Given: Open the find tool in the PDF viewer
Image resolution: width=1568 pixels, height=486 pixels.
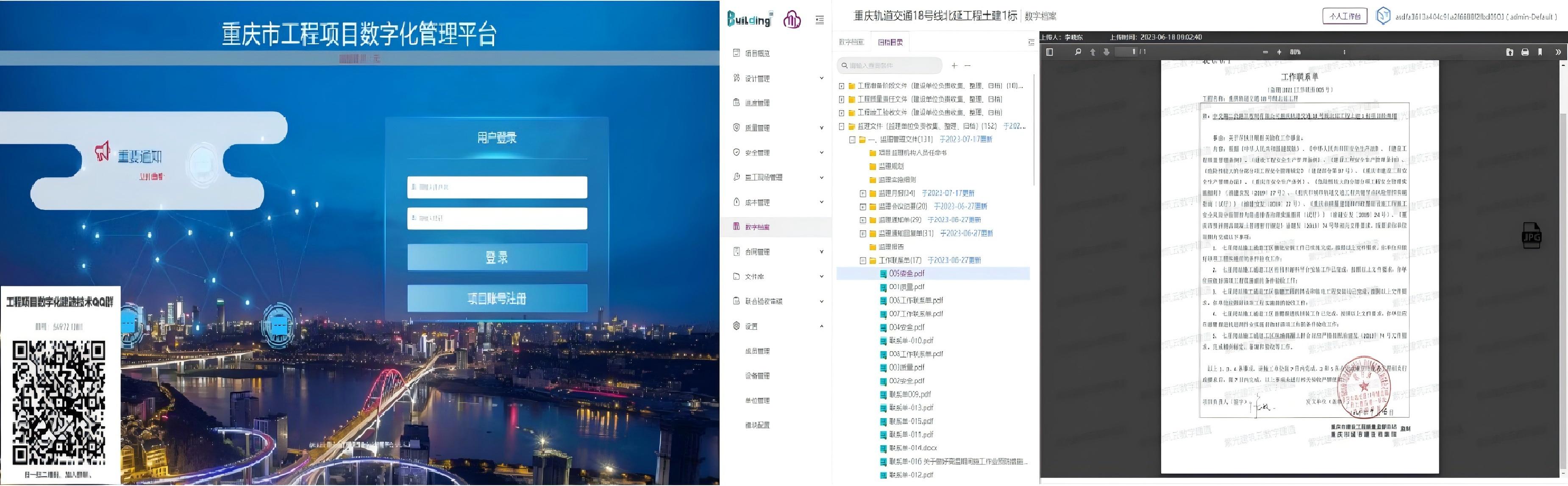Looking at the screenshot, I should [x=1078, y=53].
